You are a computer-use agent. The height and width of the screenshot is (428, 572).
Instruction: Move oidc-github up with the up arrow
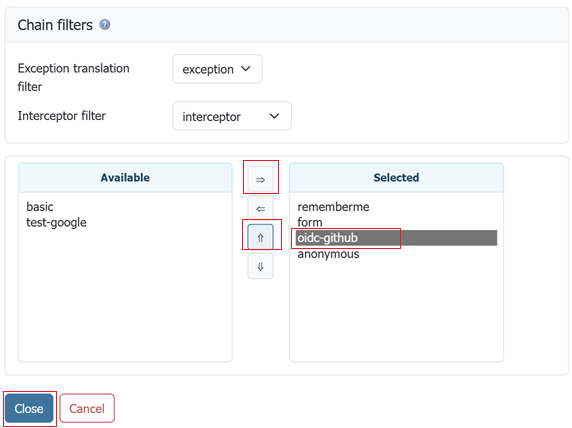pyautogui.click(x=260, y=238)
